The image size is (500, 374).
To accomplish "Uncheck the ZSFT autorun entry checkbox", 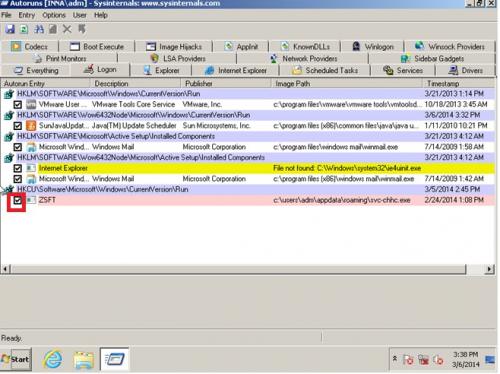I will (x=17, y=200).
